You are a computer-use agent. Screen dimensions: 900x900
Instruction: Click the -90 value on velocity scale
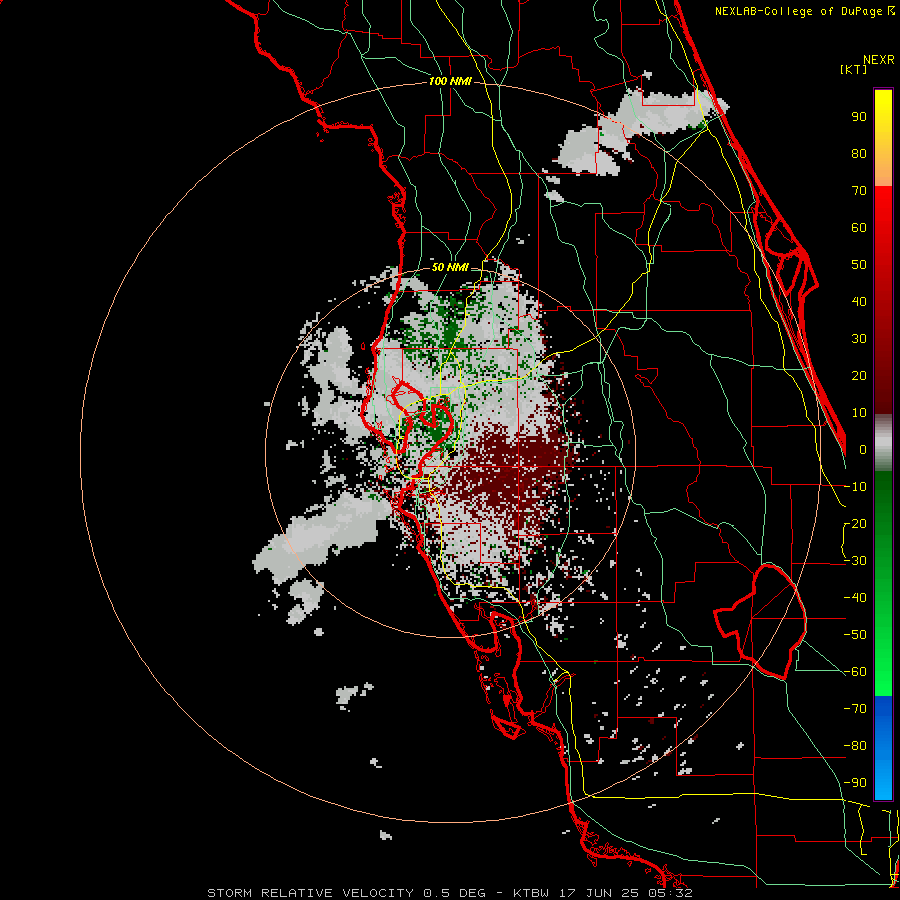click(x=855, y=783)
